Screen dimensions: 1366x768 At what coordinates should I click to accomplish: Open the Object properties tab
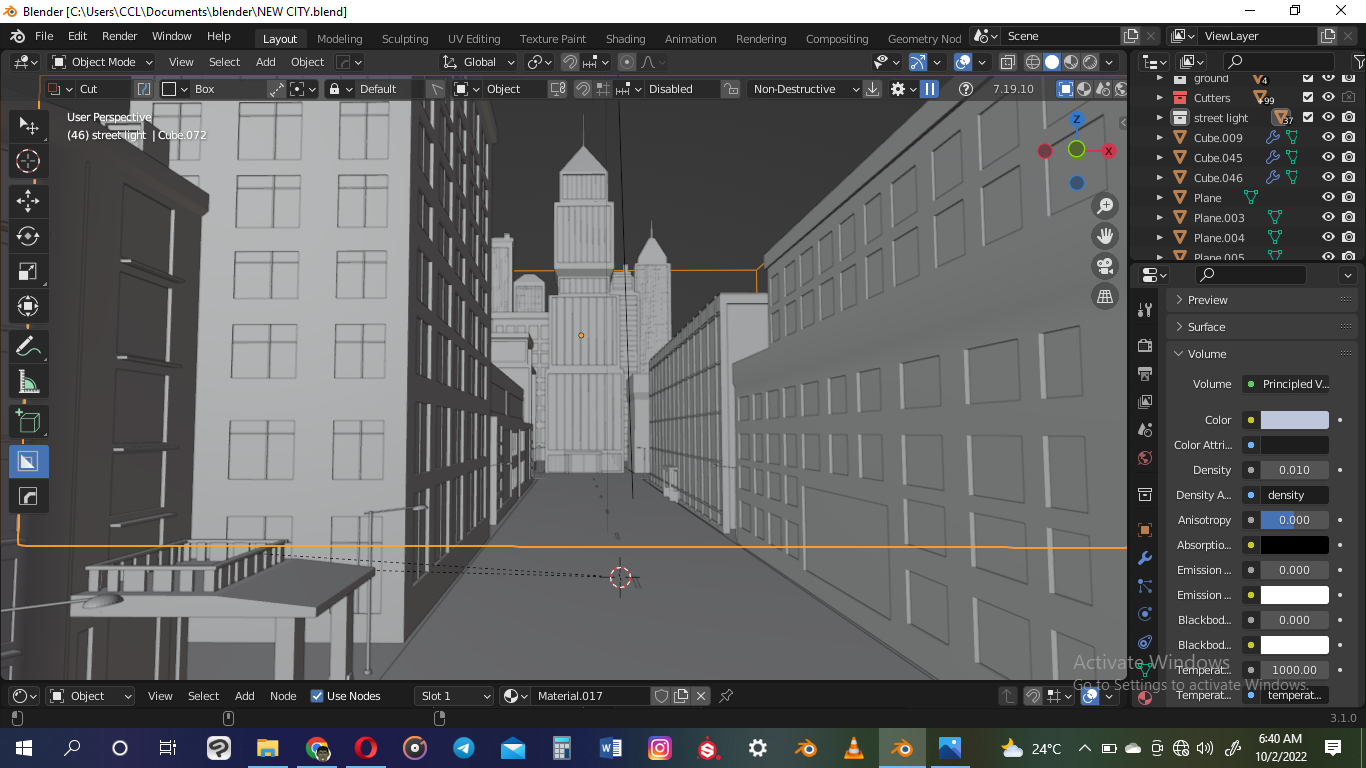1145,529
